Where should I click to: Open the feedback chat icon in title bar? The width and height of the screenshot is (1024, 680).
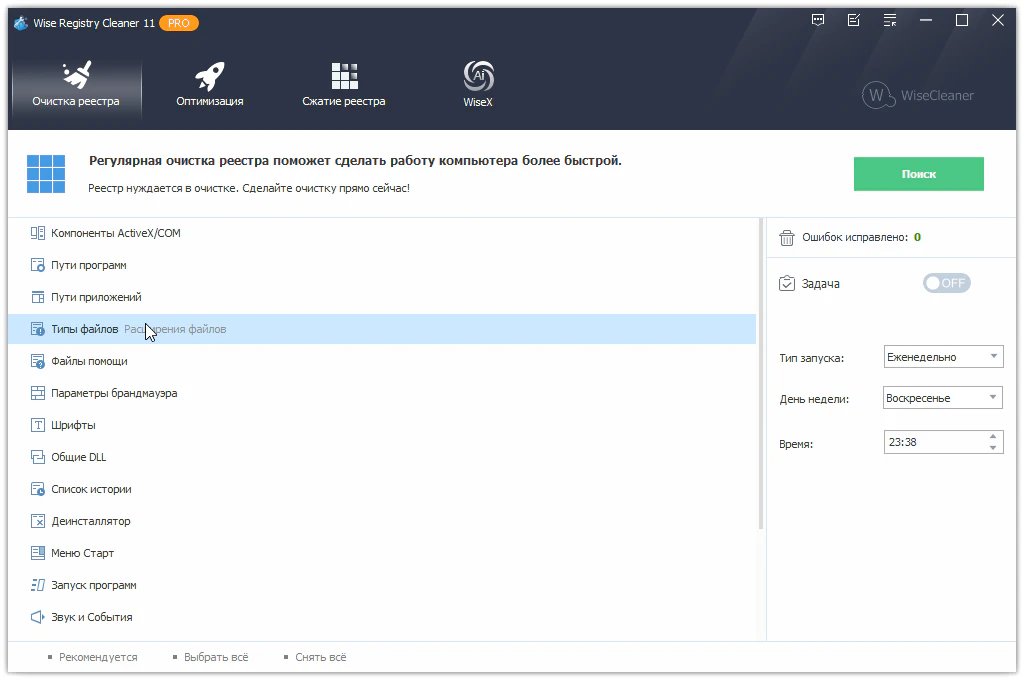tap(819, 20)
